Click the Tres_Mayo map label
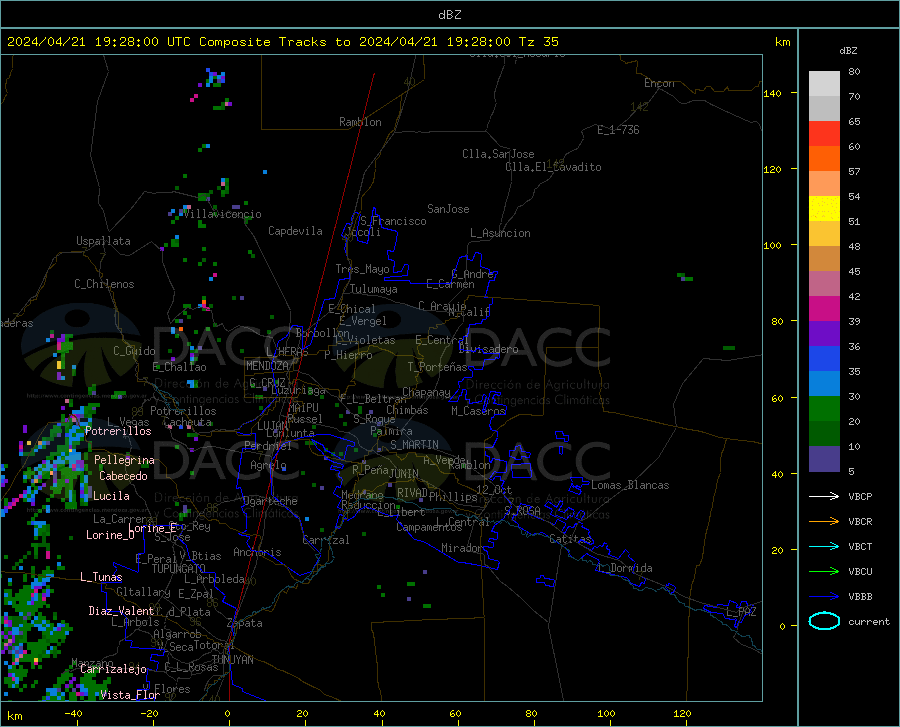Viewport: 900px width, 727px height. pyautogui.click(x=362, y=269)
